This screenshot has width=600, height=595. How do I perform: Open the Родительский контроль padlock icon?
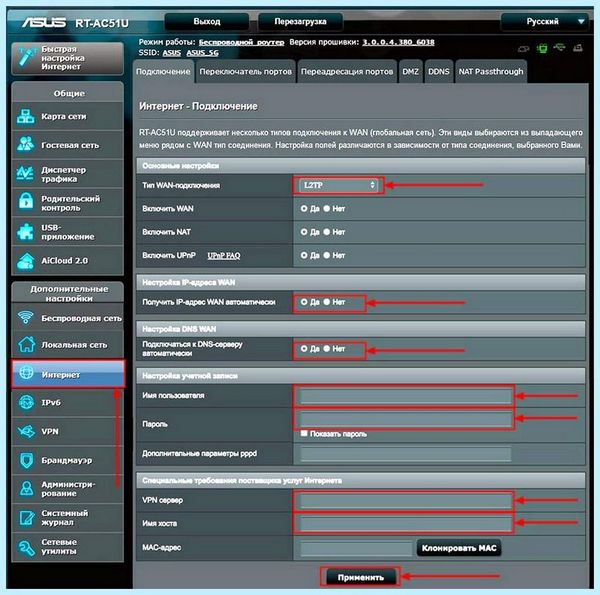26,202
